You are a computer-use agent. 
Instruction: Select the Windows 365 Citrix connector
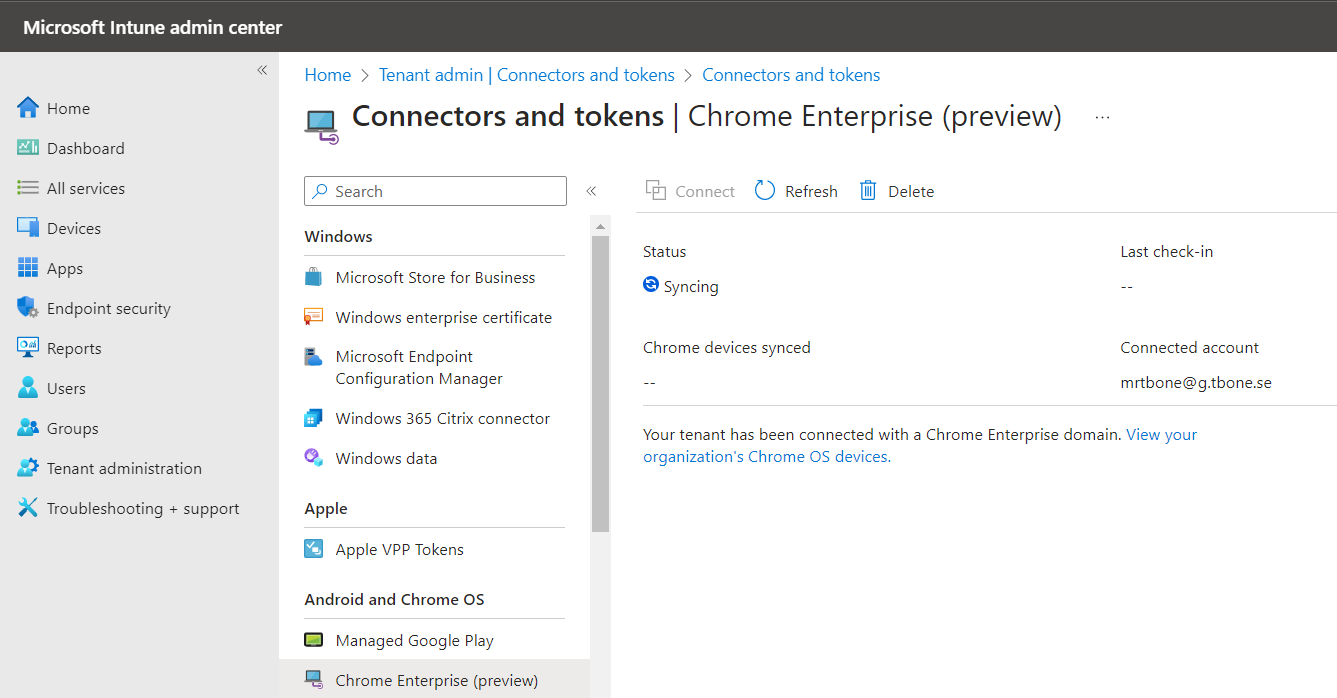(x=442, y=418)
